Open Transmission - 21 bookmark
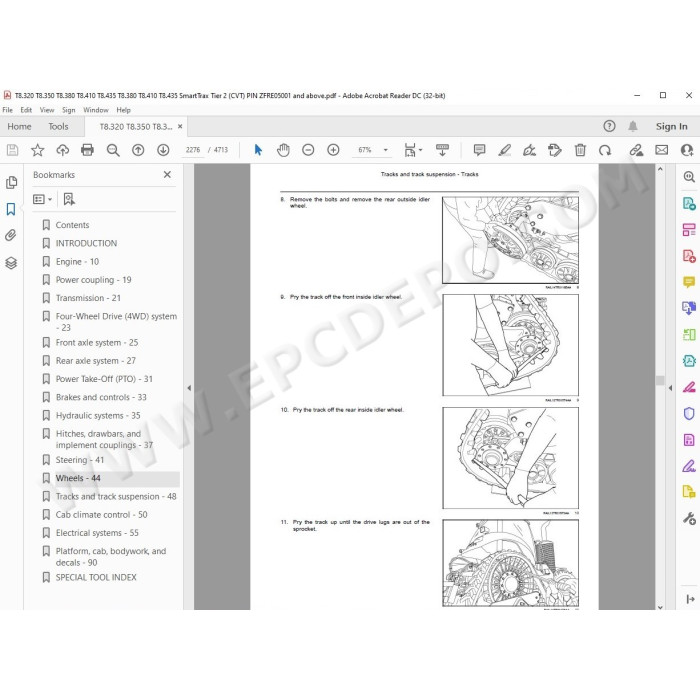700x700 pixels. (88, 298)
